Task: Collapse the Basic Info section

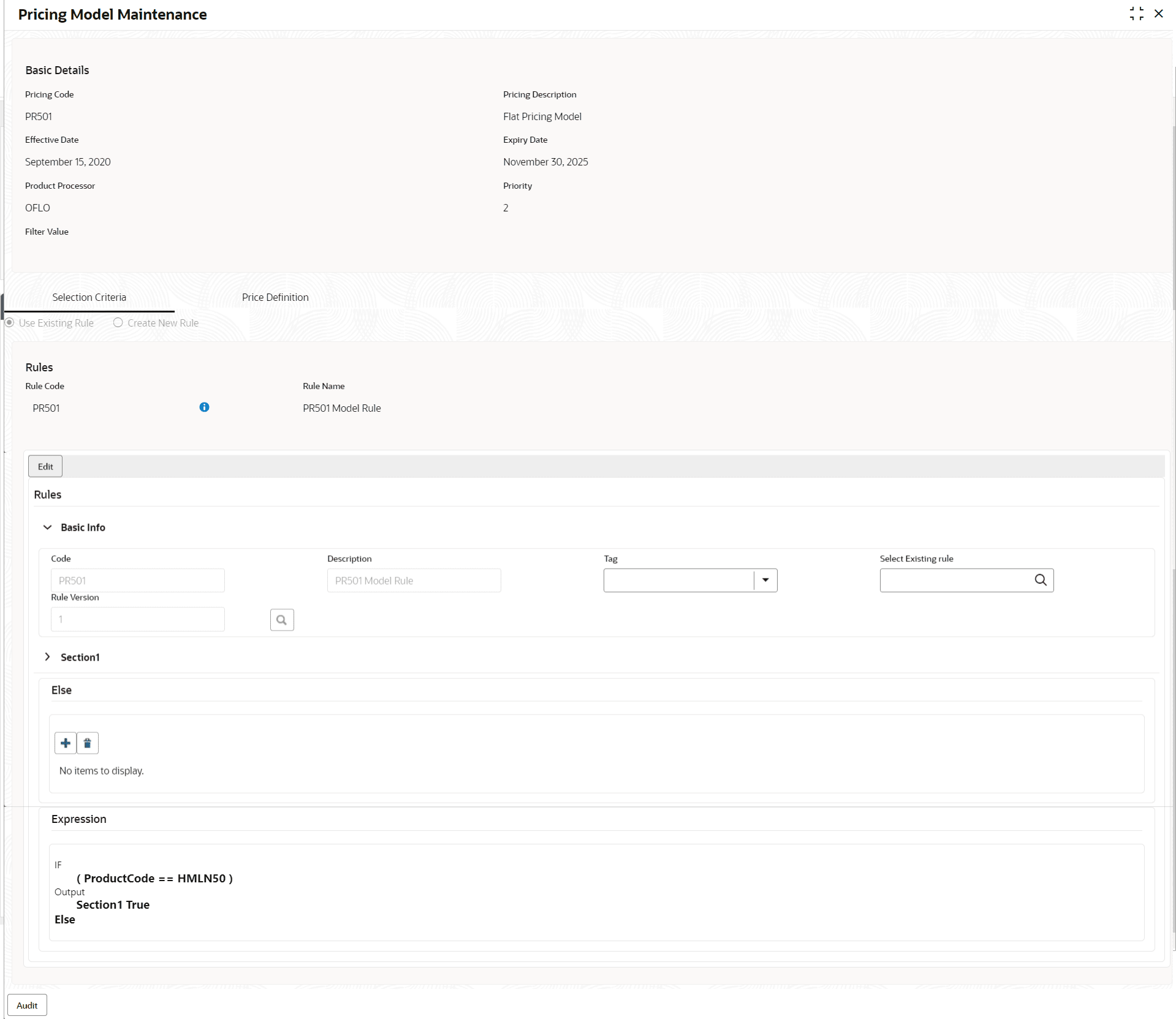Action: pos(47,527)
